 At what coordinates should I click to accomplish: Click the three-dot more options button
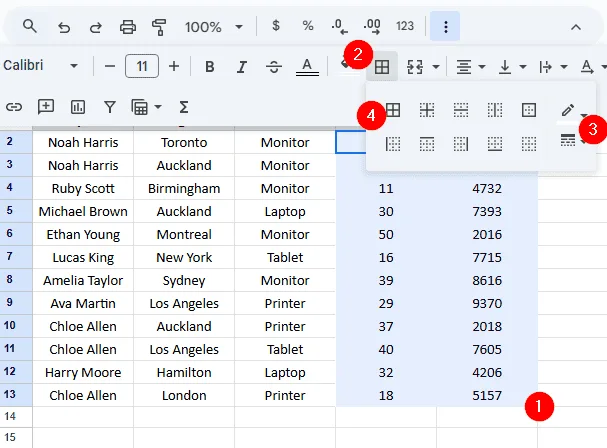click(445, 26)
